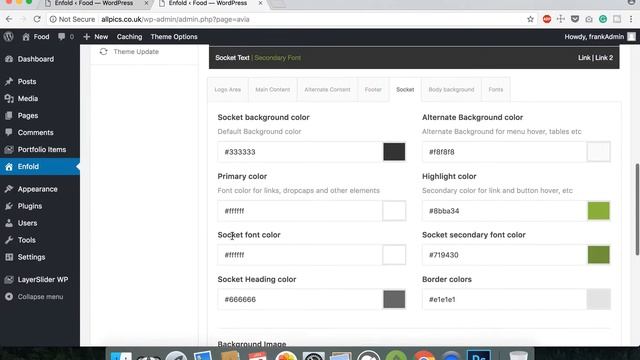Click the Plugins sidebar icon
This screenshot has height=360, width=640.
point(9,206)
